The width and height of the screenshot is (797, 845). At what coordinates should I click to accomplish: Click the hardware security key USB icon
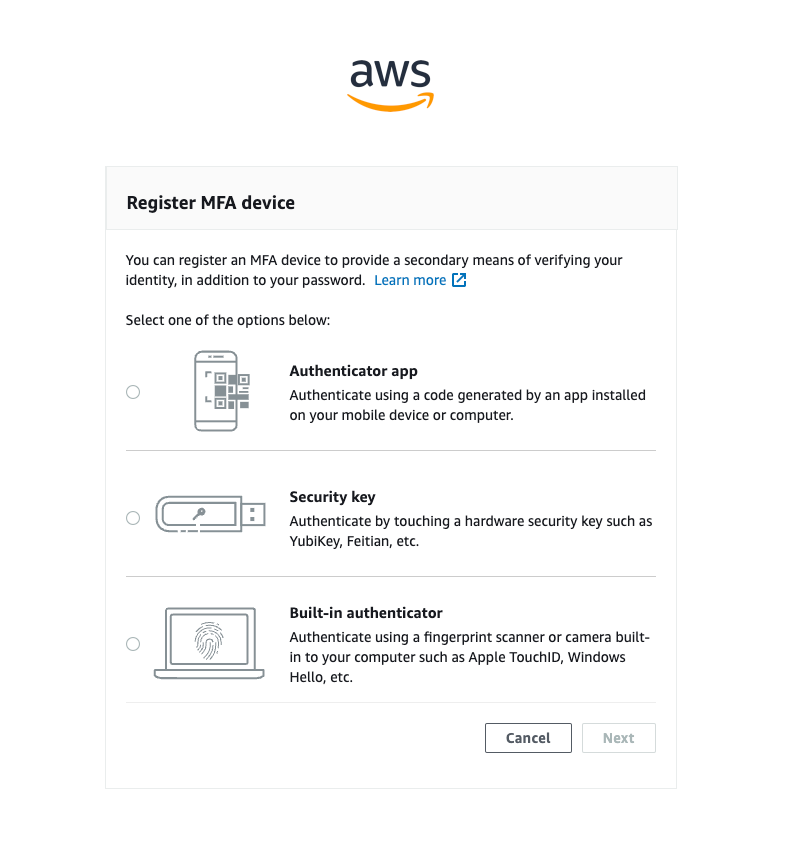pyautogui.click(x=205, y=513)
